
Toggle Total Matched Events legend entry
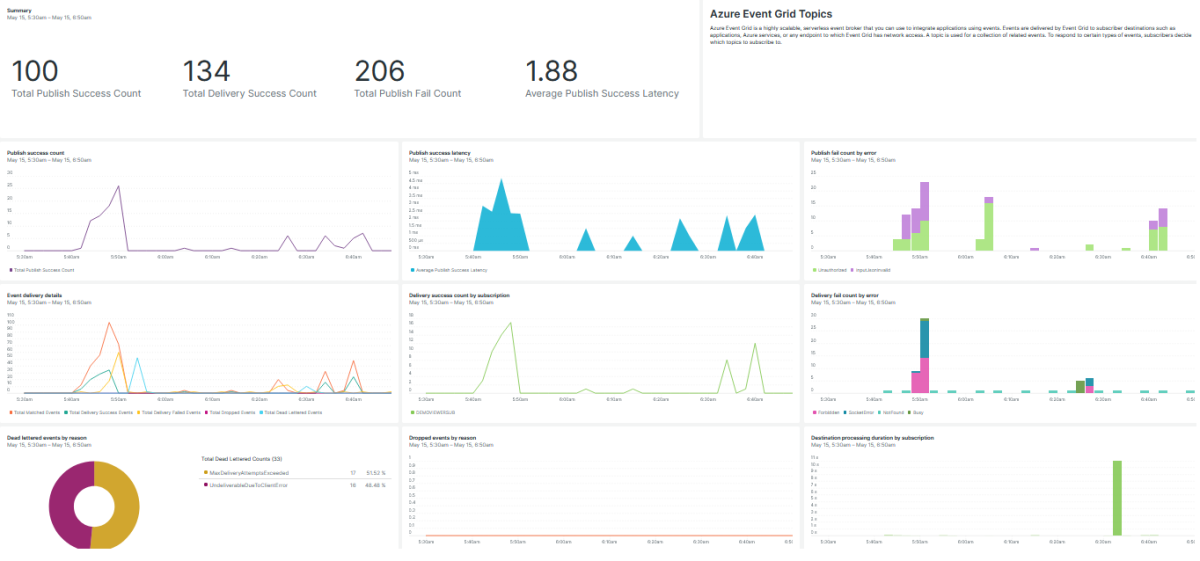pos(33,412)
